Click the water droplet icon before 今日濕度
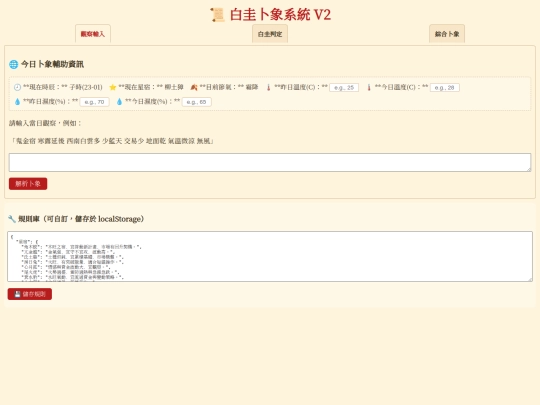540x405 pixels. 119,102
